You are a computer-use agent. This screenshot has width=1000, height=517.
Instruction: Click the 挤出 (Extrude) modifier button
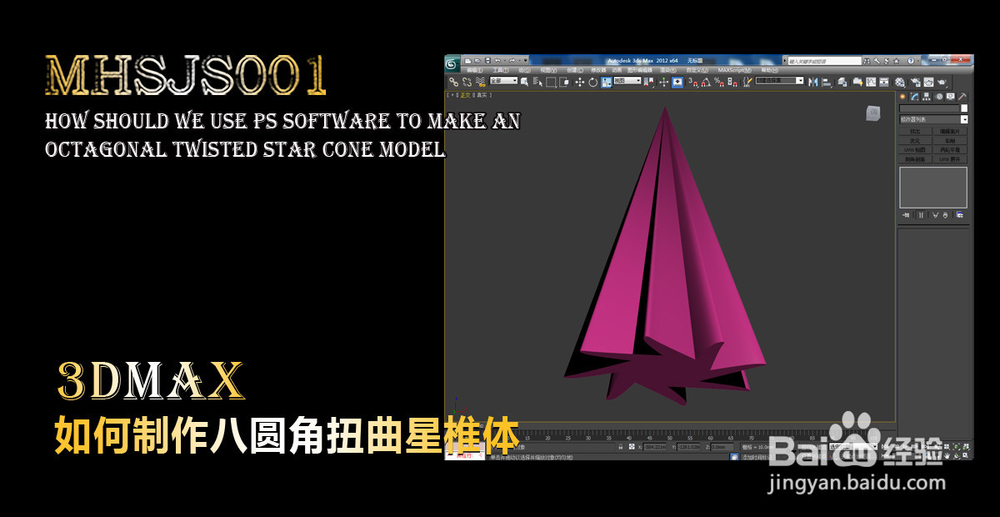click(915, 131)
